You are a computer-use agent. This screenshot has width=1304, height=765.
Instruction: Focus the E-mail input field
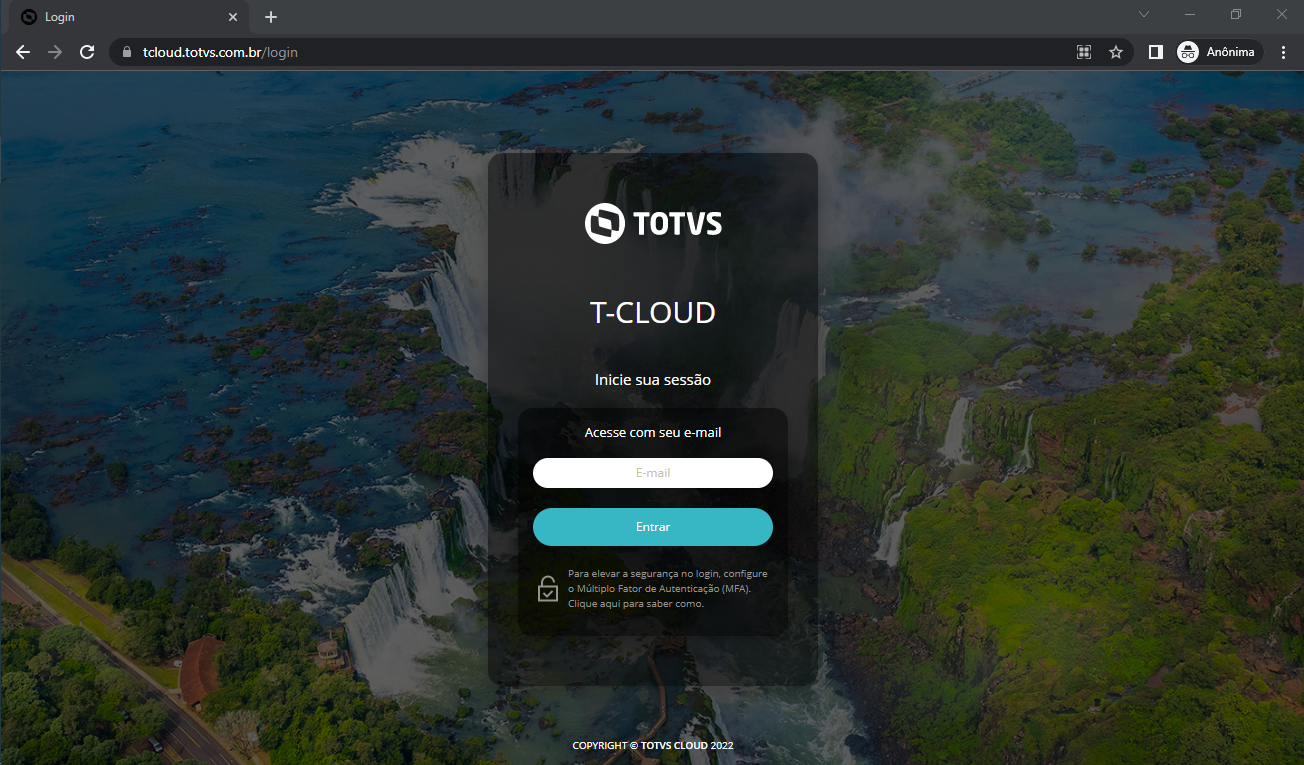(653, 473)
